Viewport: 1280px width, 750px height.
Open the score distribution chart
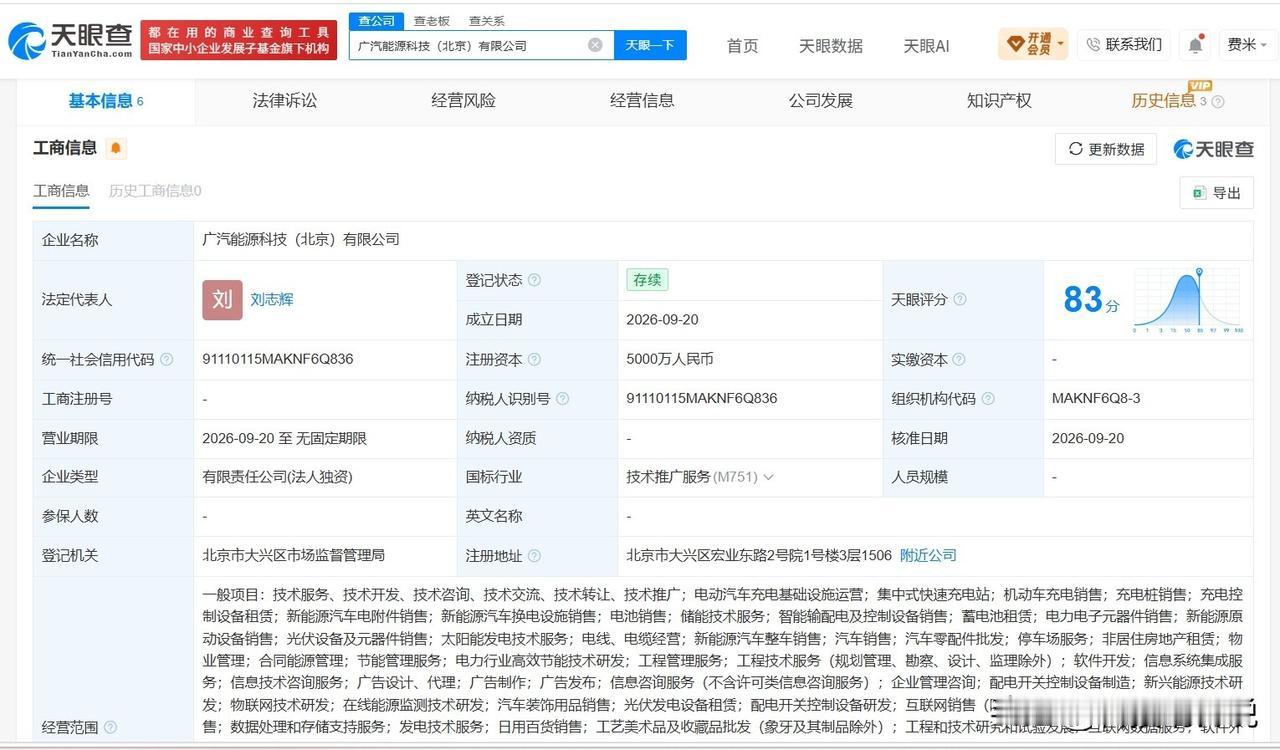tap(1188, 299)
